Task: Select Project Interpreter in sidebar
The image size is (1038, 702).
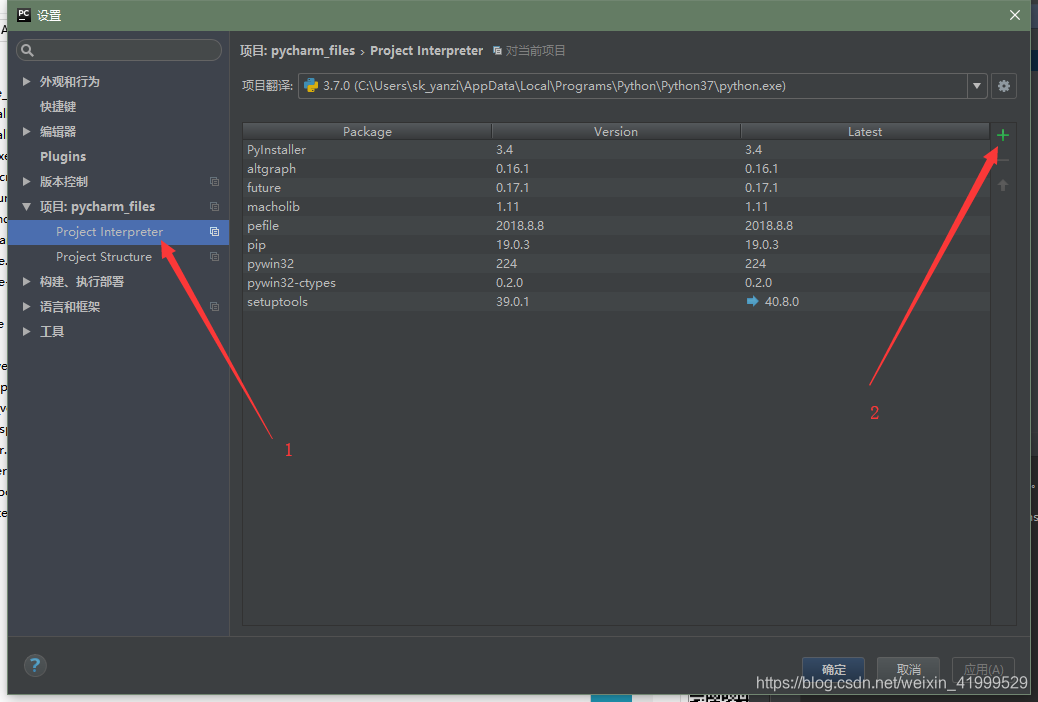Action: pyautogui.click(x=118, y=232)
